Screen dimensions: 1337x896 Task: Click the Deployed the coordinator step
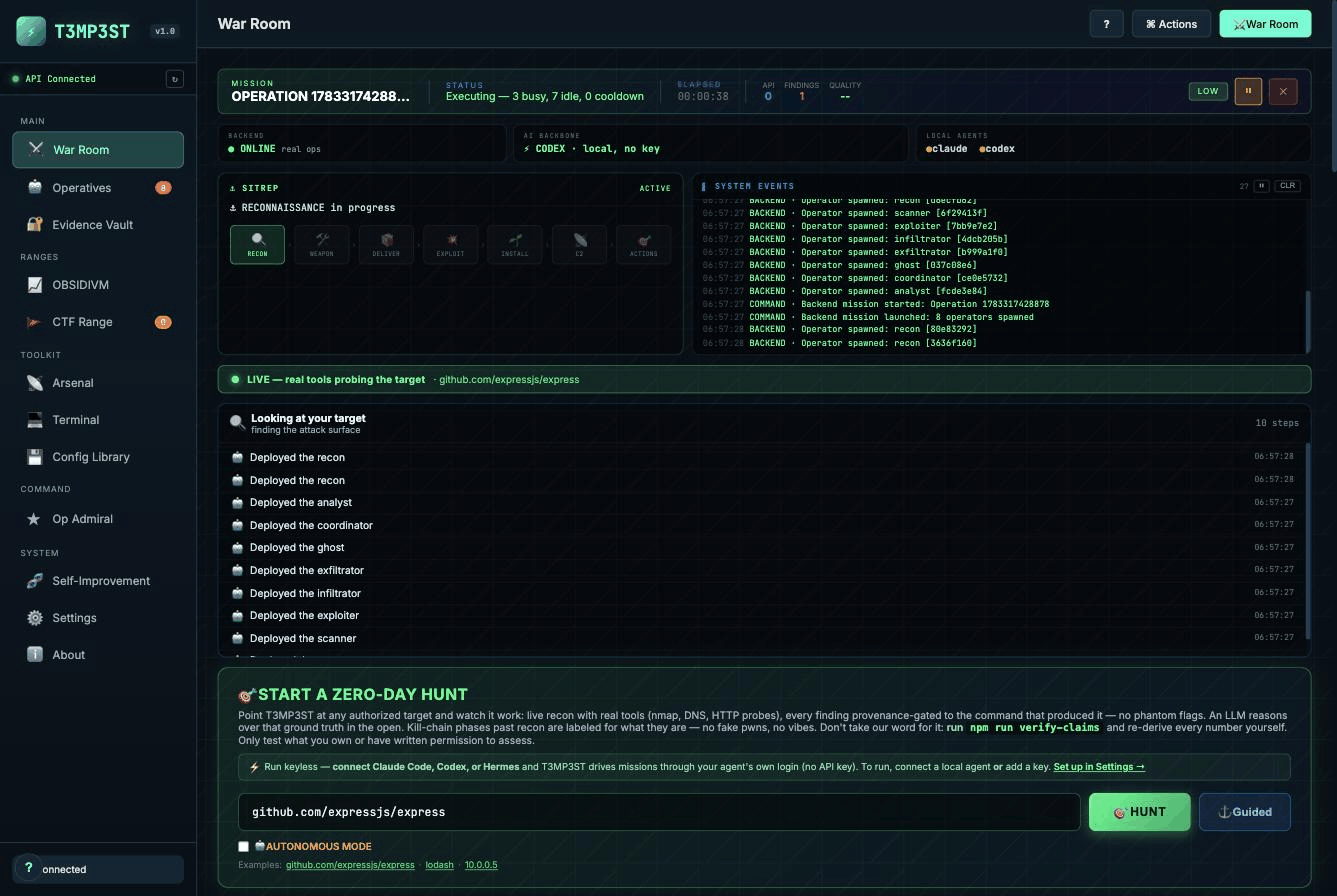coord(764,525)
